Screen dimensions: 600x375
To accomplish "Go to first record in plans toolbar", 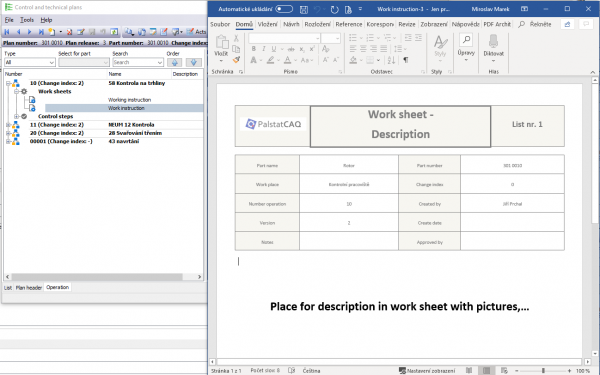I will [7, 32].
